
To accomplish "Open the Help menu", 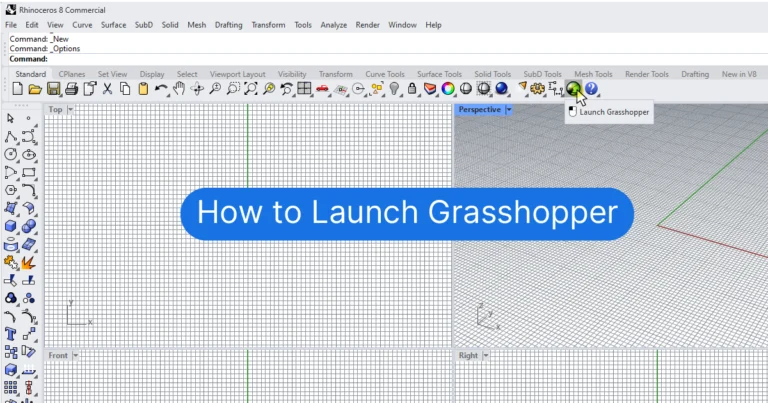I will (433, 25).
